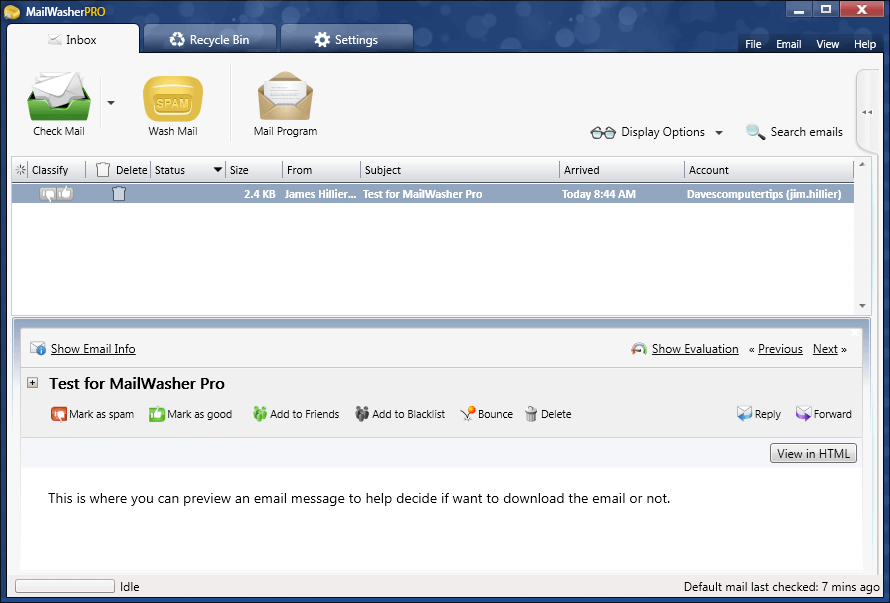Click the Display Options glasses icon
Screen dimensions: 890x603
tap(603, 133)
